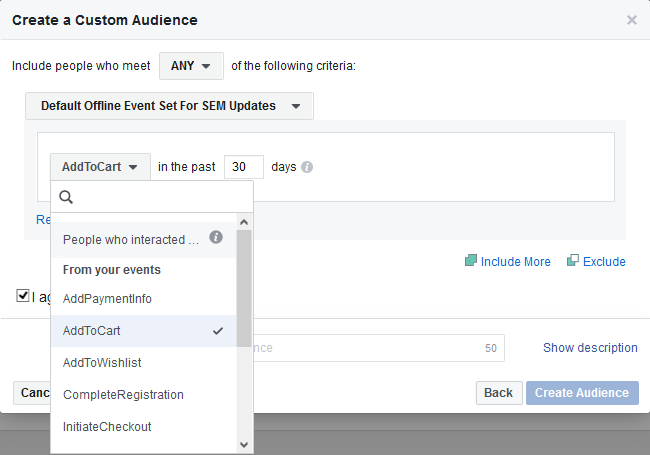Click info icon next to People who interacted
Viewport: 650px width, 455px height.
click(216, 238)
